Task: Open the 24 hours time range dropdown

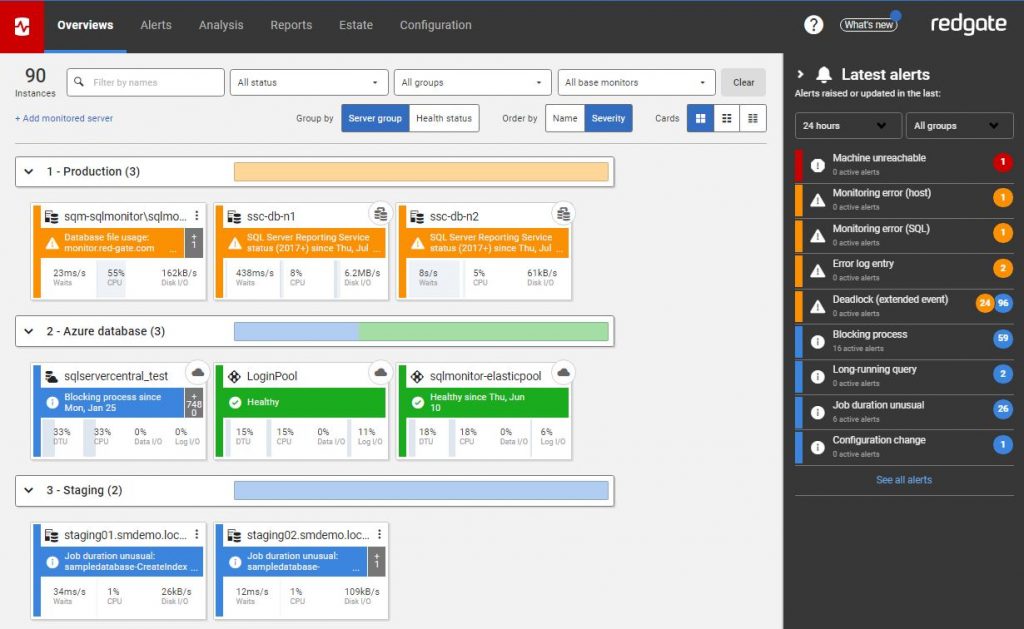Action: pyautogui.click(x=846, y=125)
